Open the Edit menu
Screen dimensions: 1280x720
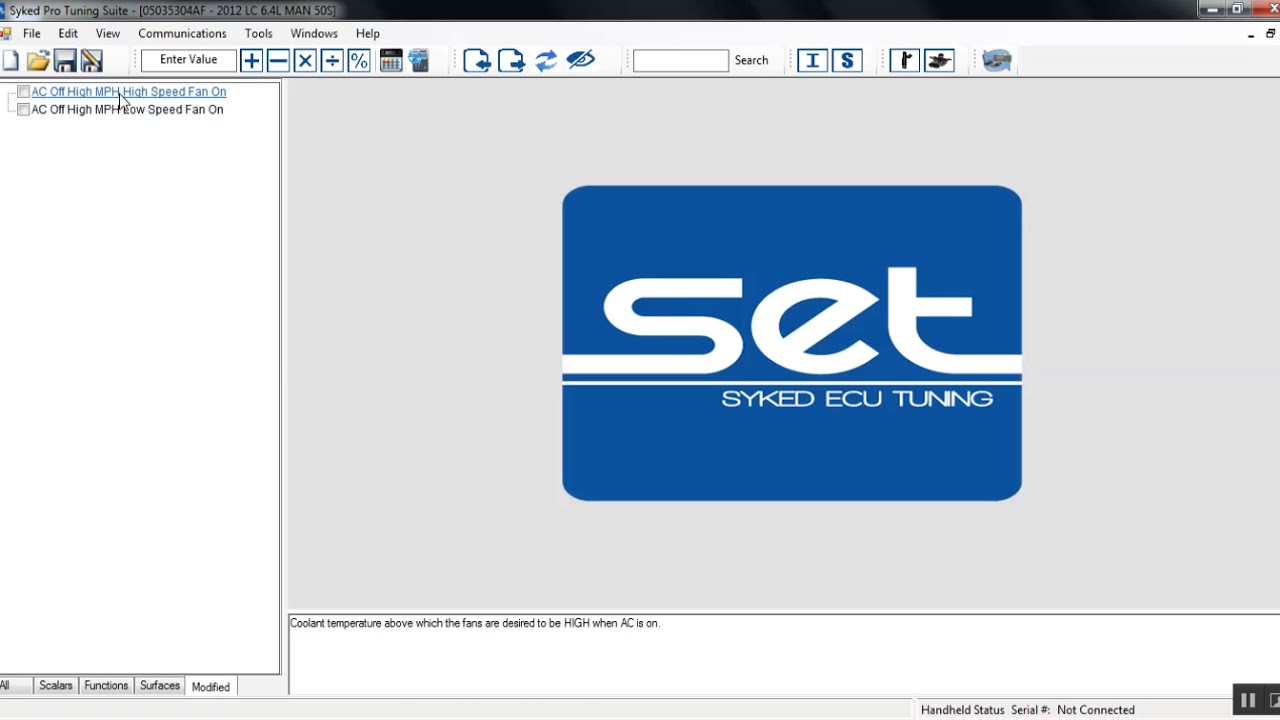pyautogui.click(x=68, y=33)
